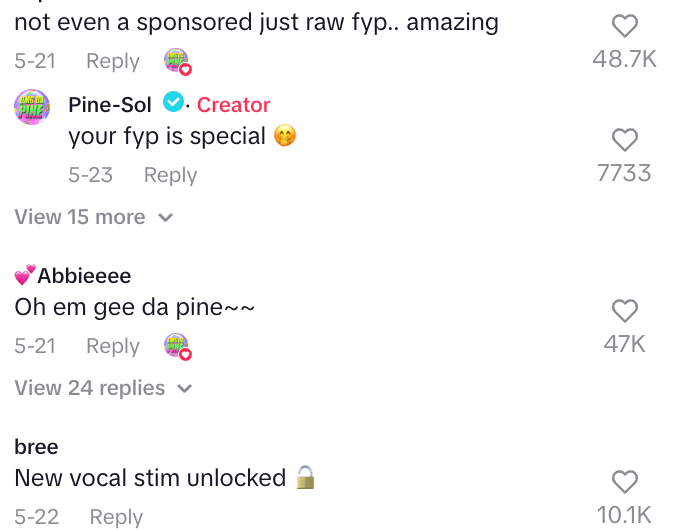This screenshot has height=530, width=682.
Task: Expand 'View 24 replies' thread
Action: 103,388
